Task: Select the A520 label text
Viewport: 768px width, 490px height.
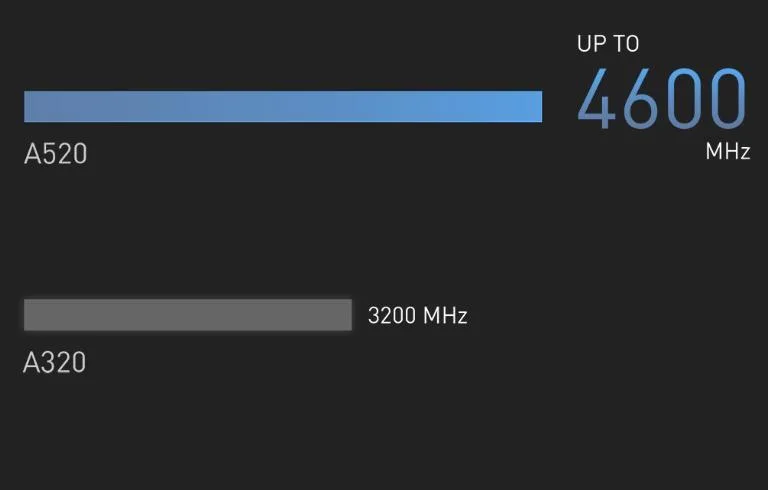Action: 56,154
